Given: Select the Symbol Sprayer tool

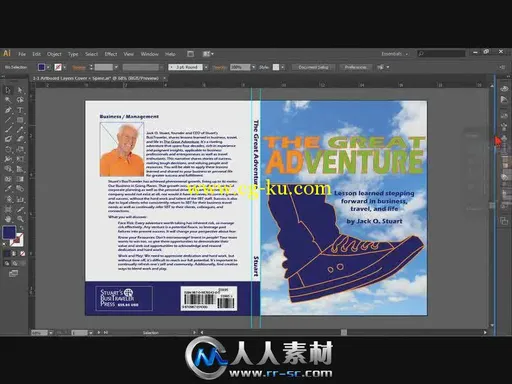Looking at the screenshot, I should (8, 199).
